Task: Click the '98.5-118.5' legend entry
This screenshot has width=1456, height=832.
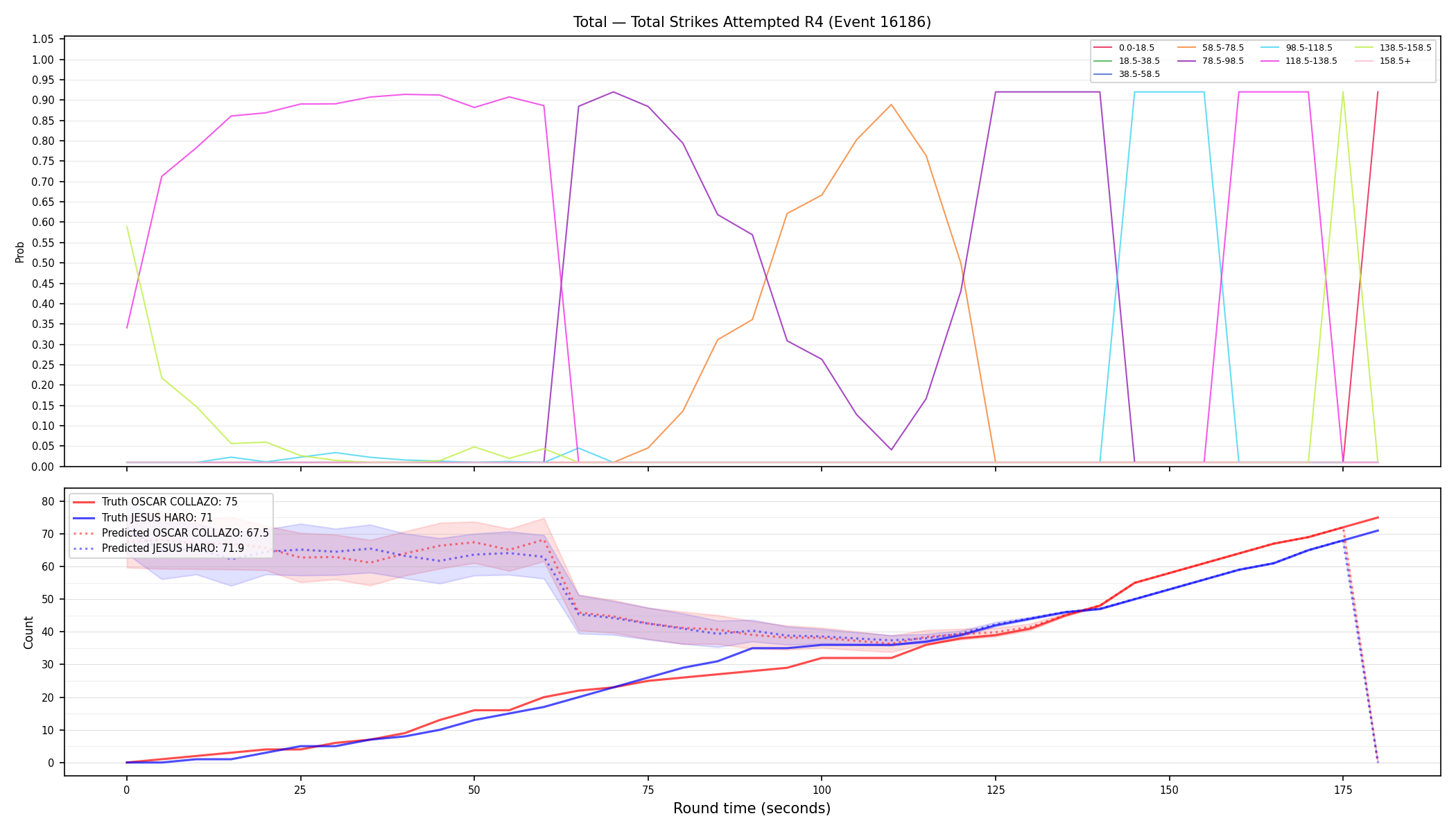Action: click(1297, 48)
